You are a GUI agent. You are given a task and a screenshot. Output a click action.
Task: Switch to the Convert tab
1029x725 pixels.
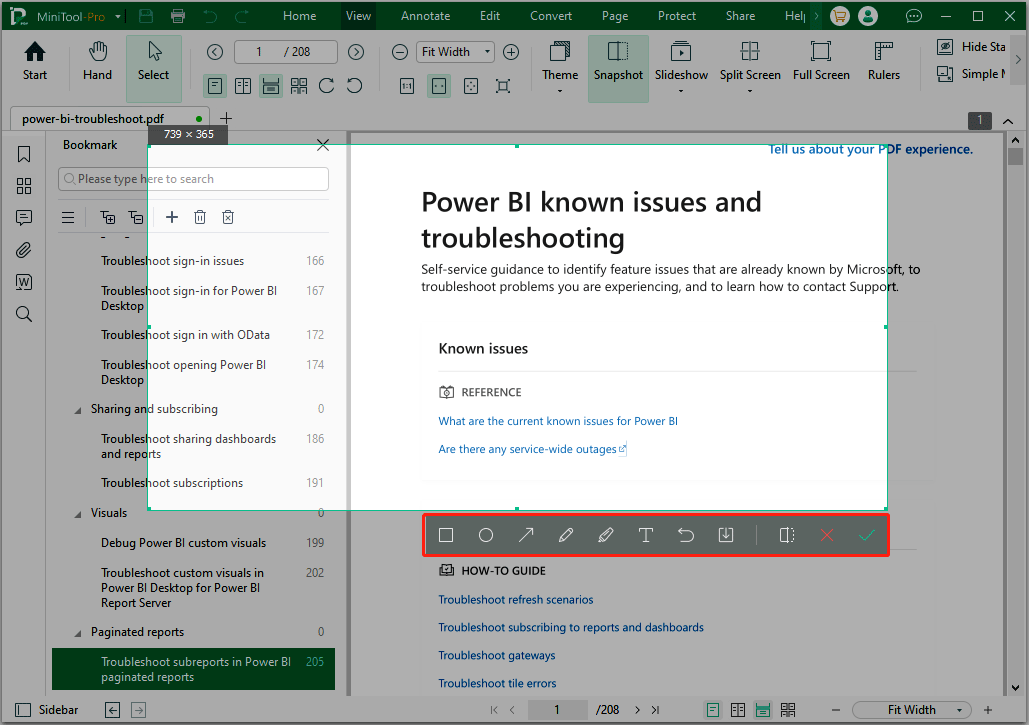[x=551, y=16]
